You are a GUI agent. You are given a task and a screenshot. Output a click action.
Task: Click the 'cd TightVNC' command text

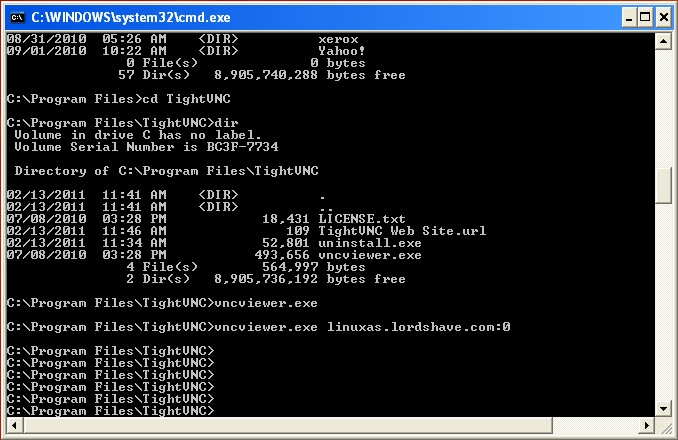coord(186,99)
